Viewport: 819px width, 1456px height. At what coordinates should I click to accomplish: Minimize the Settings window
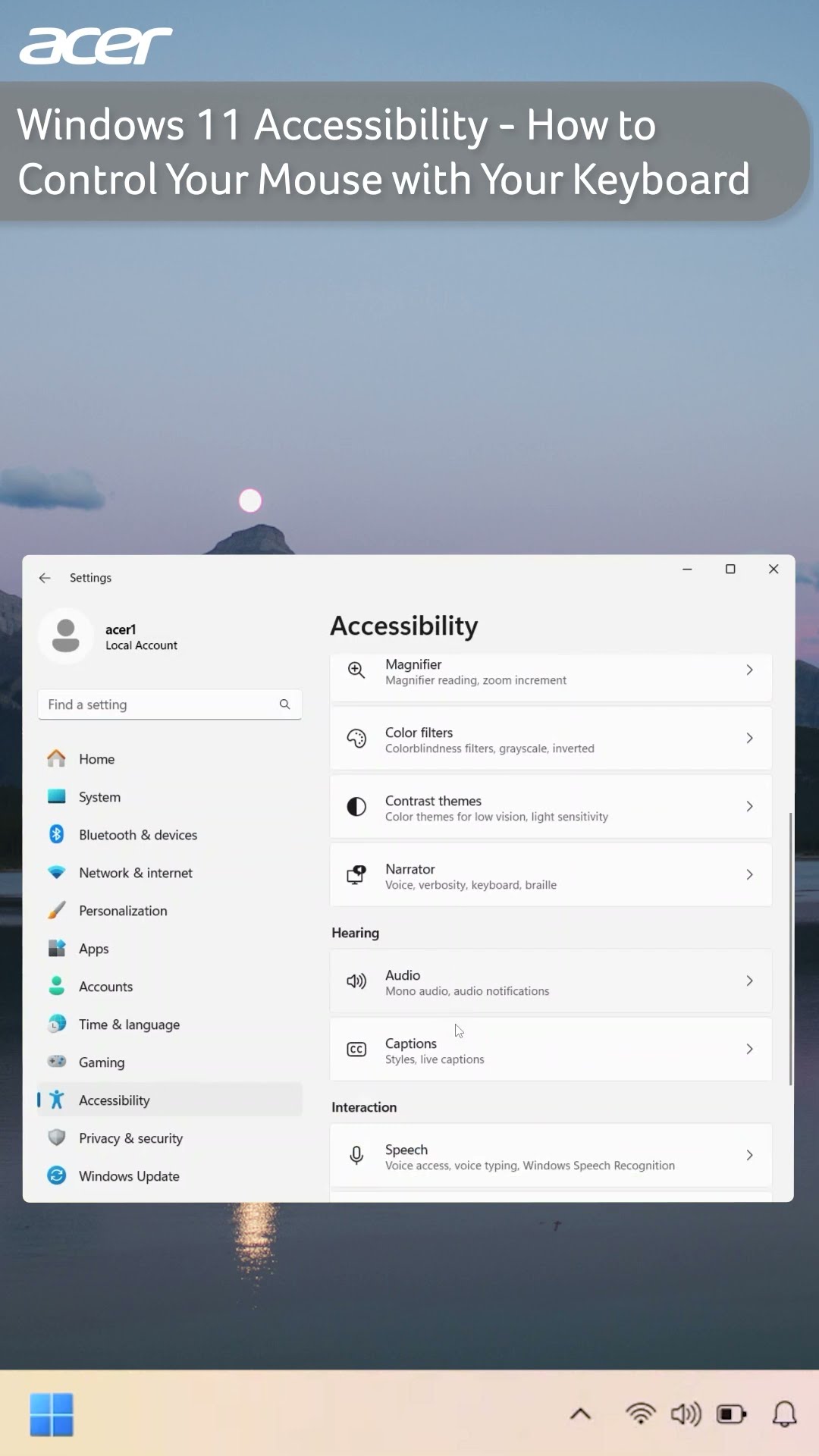click(687, 569)
